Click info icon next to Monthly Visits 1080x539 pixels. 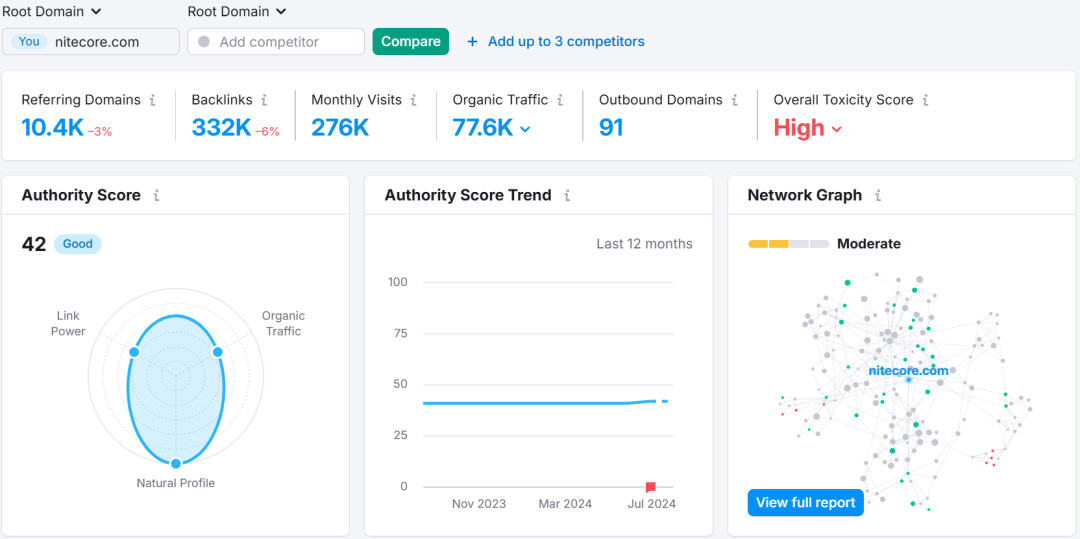(x=413, y=100)
